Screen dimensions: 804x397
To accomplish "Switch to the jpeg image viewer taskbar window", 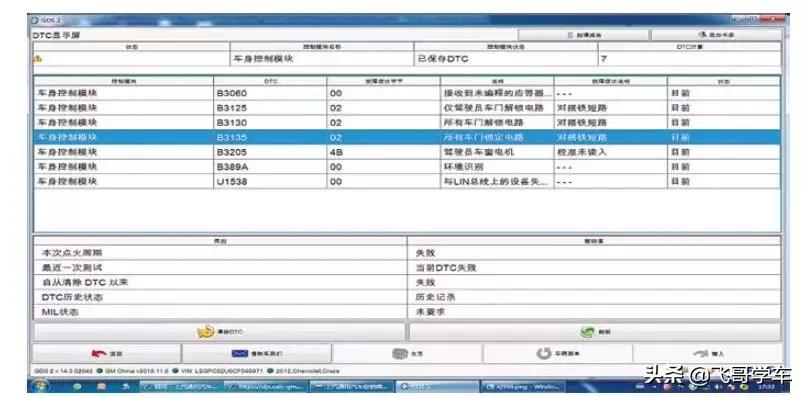I will pos(522,386).
